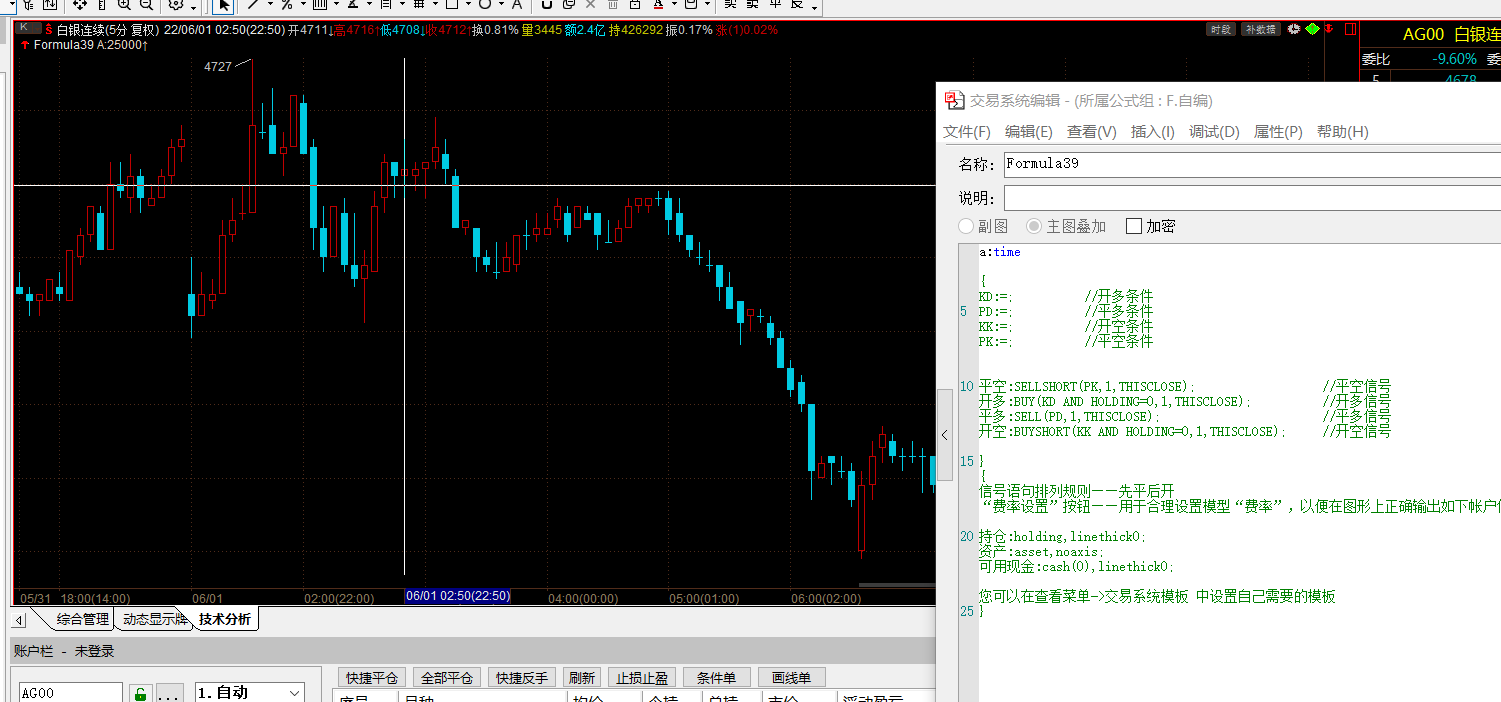The width and height of the screenshot is (1501, 702).
Task: Click the drawing lock icon in toolbar
Action: (x=636, y=5)
